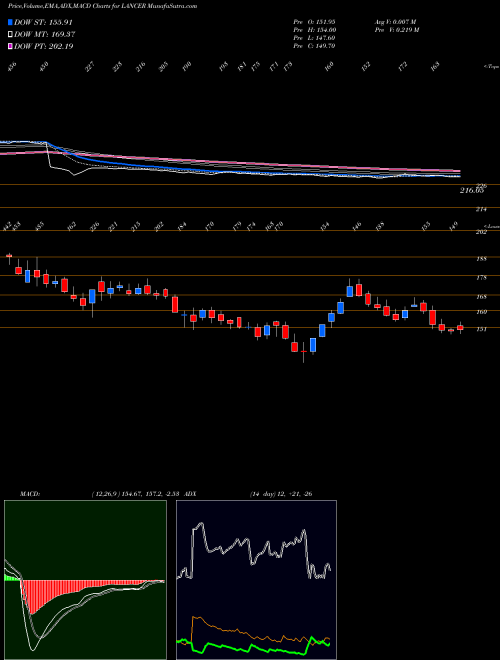500x660 pixels.
Task: Click inside the ADX indicator panel
Action: [256, 580]
